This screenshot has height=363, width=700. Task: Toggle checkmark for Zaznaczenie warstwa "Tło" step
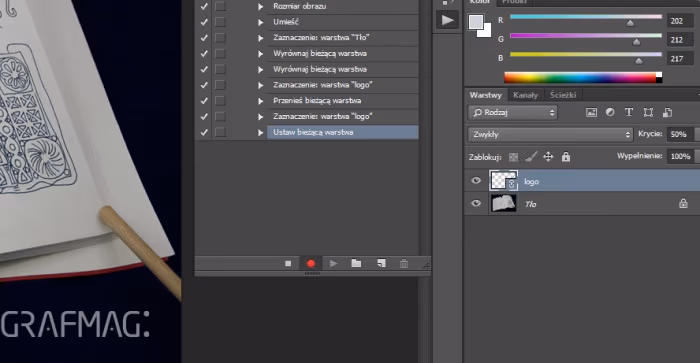tap(204, 38)
